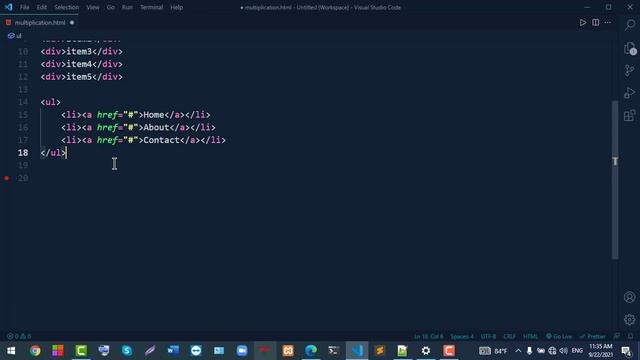The height and width of the screenshot is (360, 640).
Task: Open the Windows Settings gear on taskbar
Action: (x=426, y=351)
